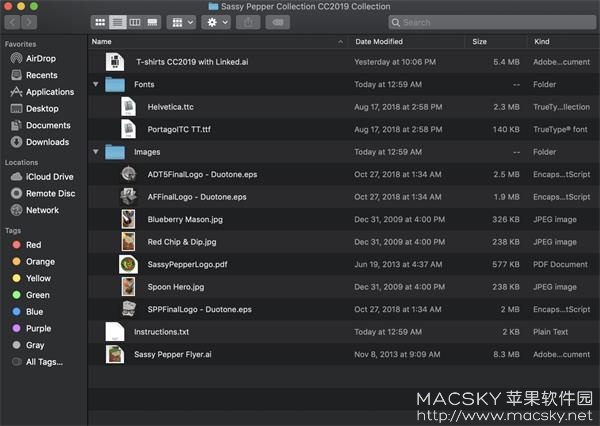600x426 pixels.
Task: Select the Images folder icon
Action: [115, 152]
